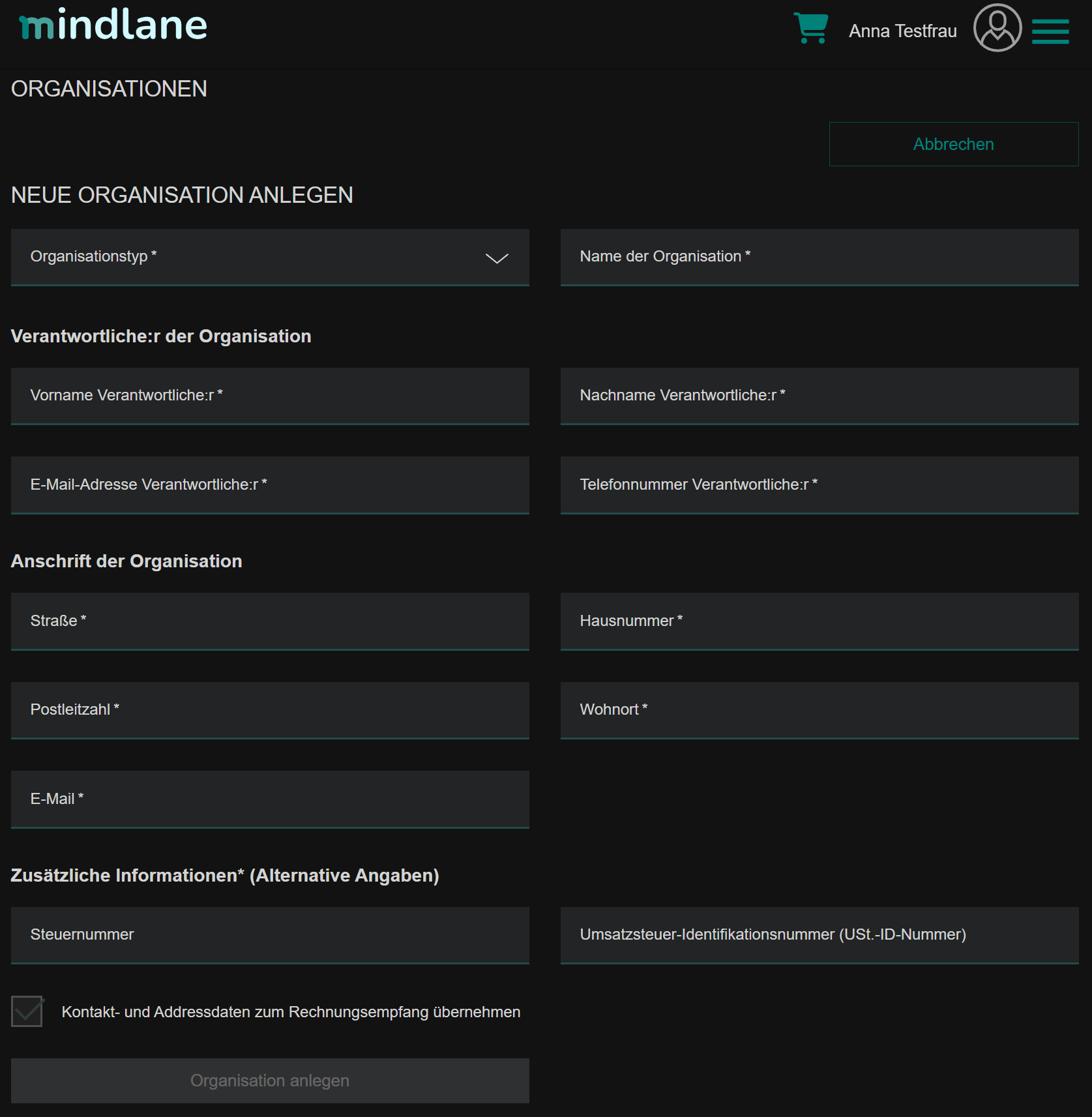Open the hamburger menu
Screen dimensions: 1092x1117
coord(1050,31)
